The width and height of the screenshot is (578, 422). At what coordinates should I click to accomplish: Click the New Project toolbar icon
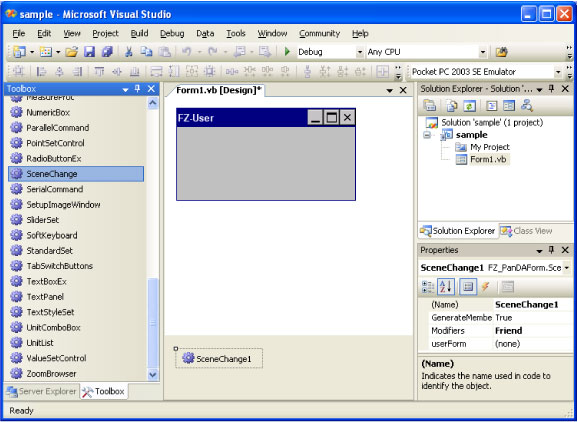tap(19, 52)
